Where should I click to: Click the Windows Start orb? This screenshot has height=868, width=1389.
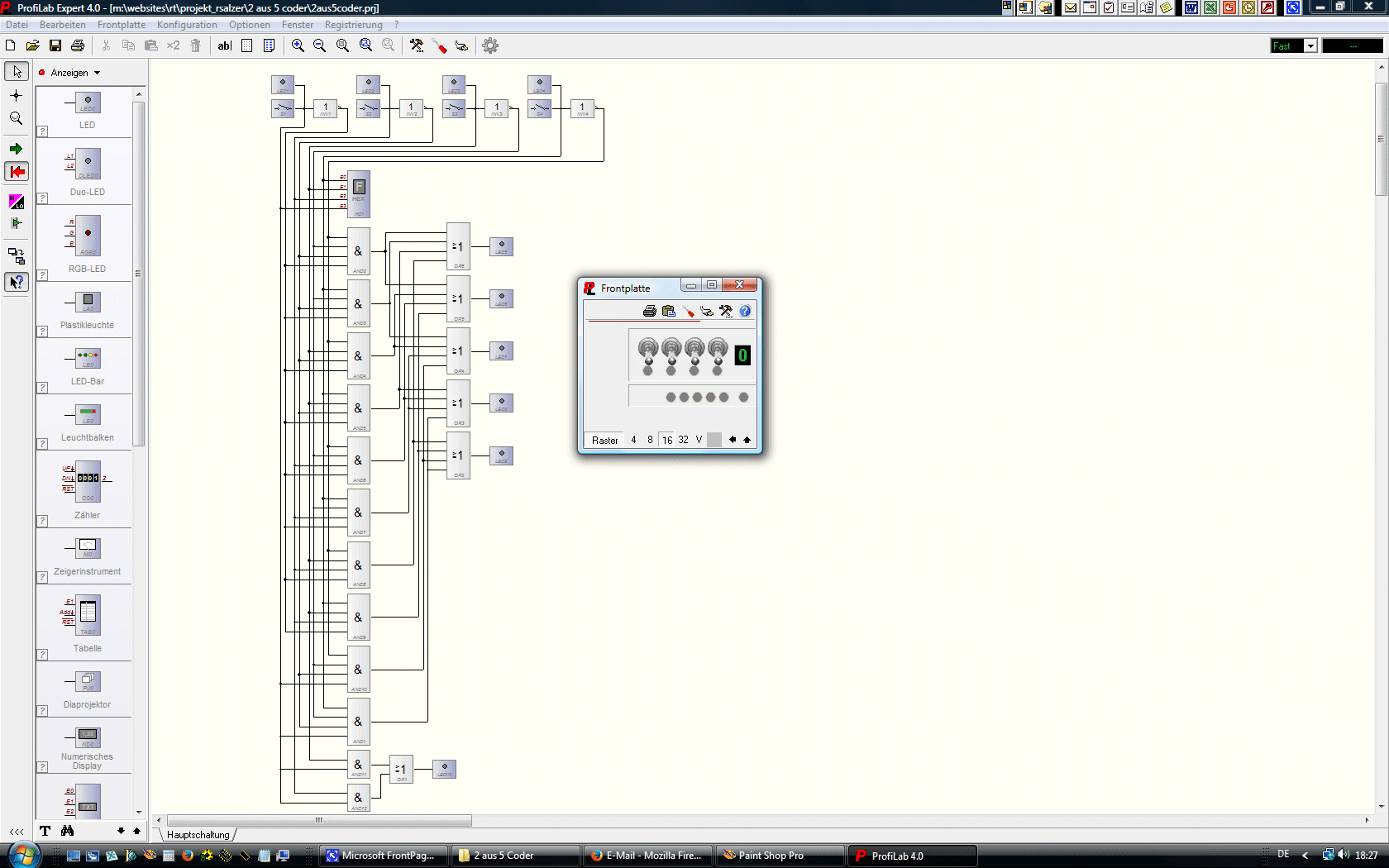(22, 855)
